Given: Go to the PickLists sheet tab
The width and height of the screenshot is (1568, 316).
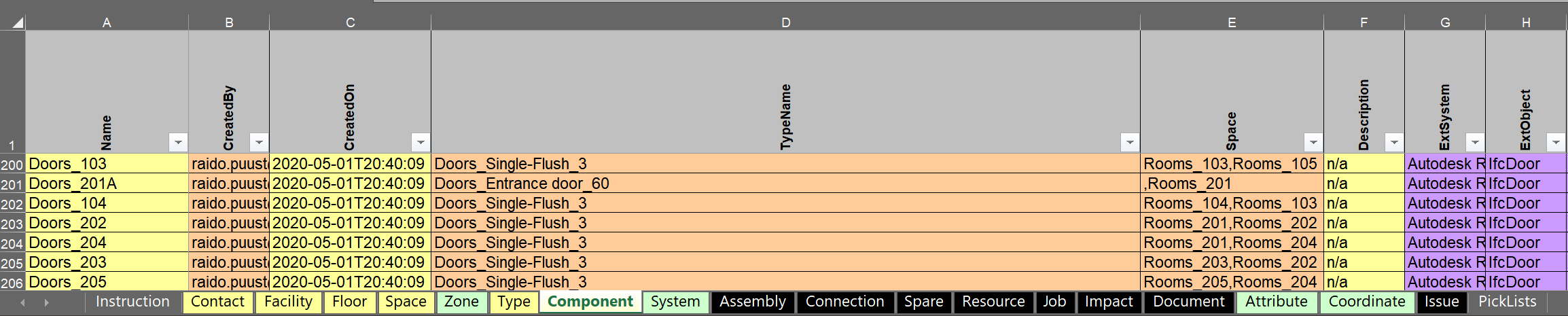Looking at the screenshot, I should tap(1507, 302).
